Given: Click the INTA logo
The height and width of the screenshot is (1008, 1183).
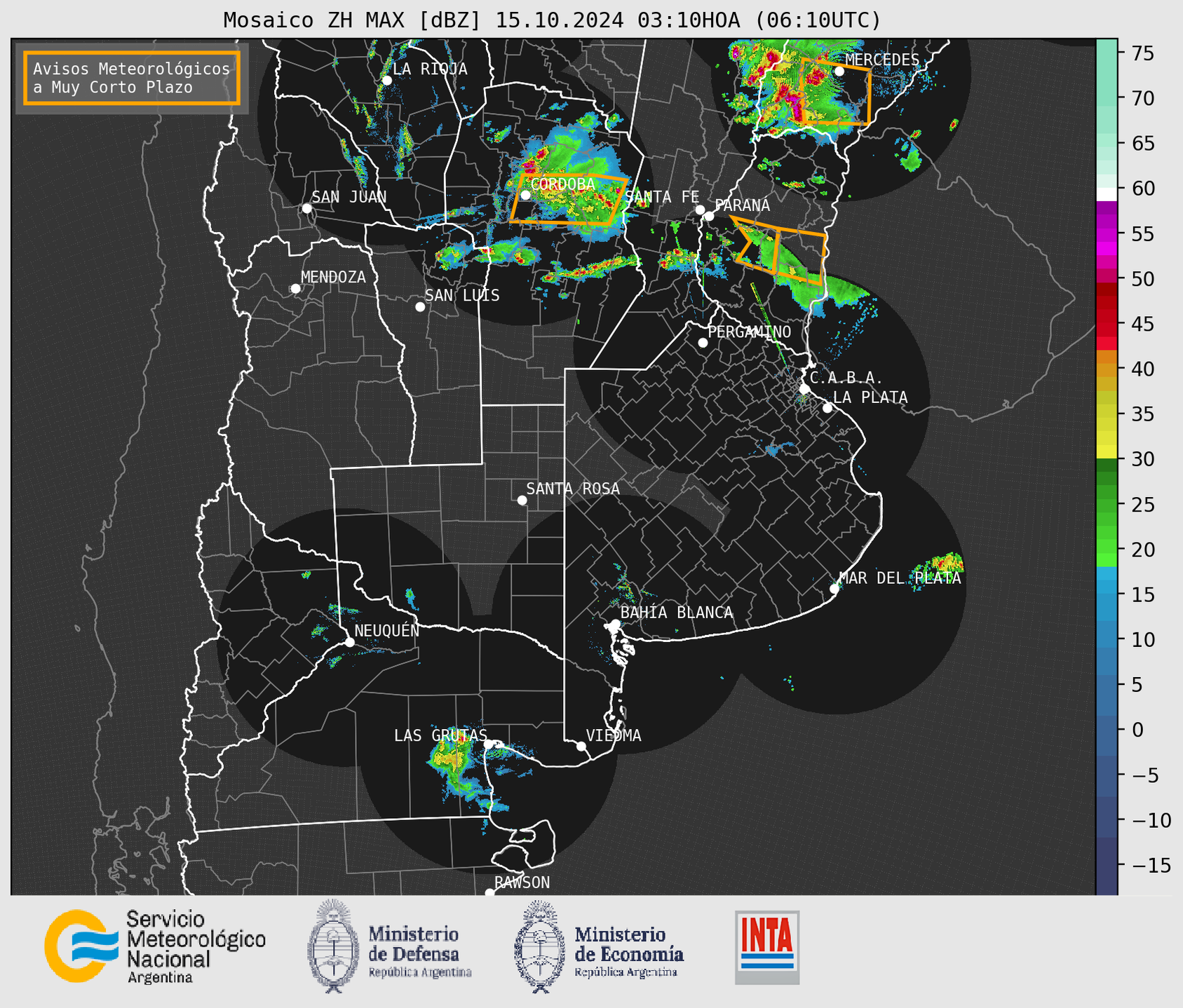Looking at the screenshot, I should click(767, 947).
